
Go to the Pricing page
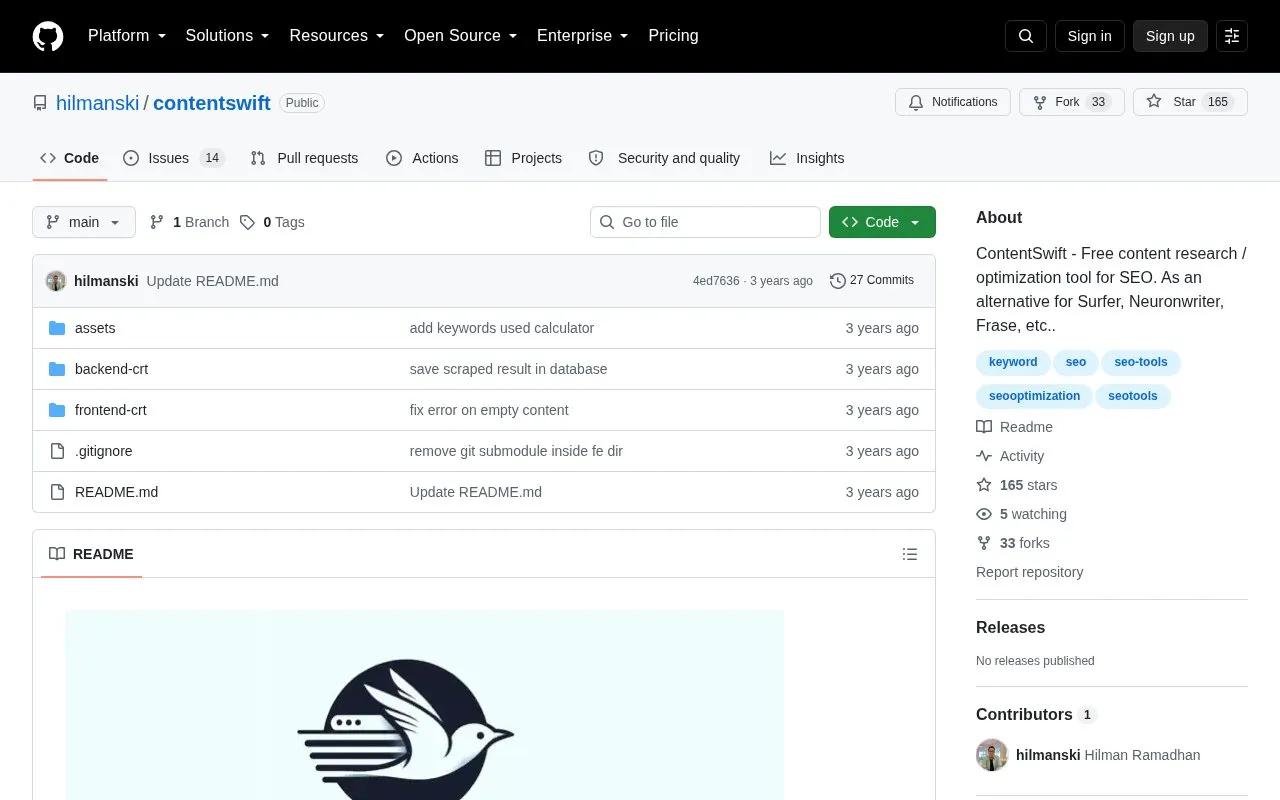click(673, 36)
